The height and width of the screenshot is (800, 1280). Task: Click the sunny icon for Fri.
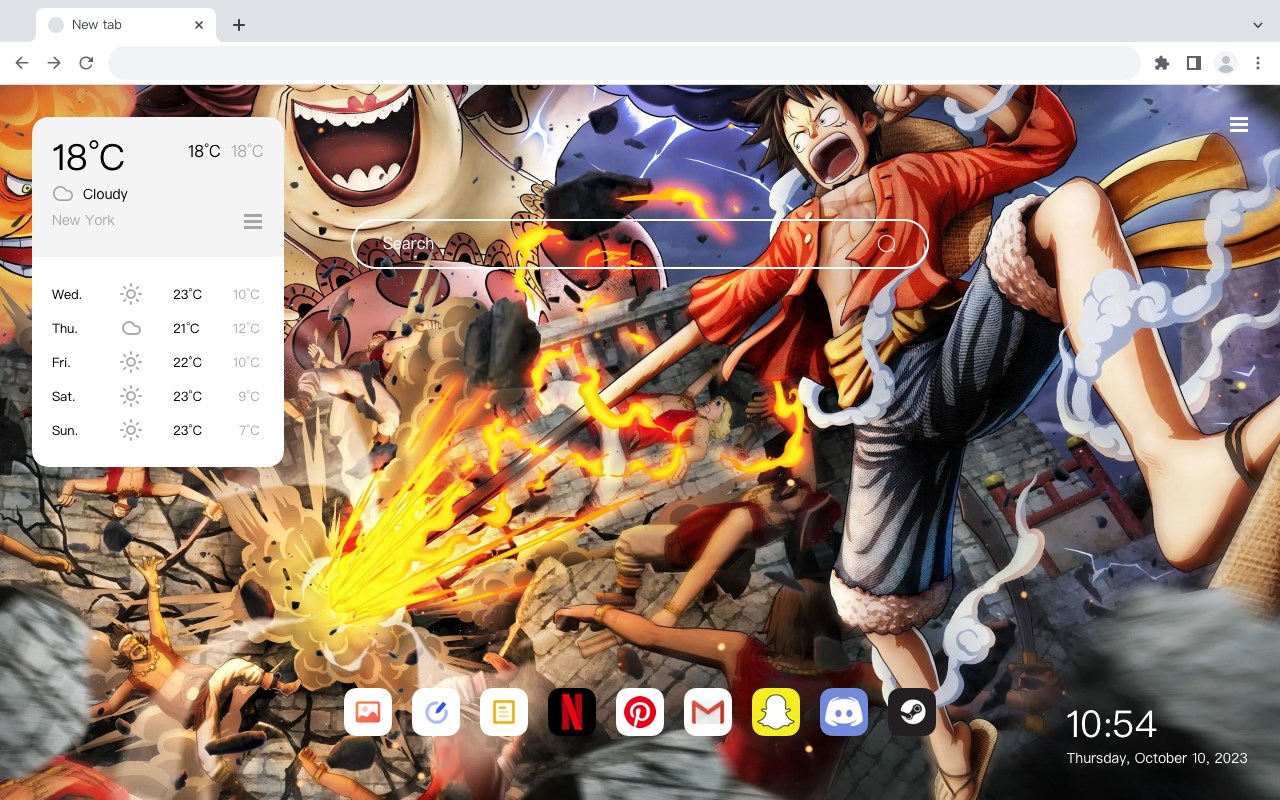(131, 362)
